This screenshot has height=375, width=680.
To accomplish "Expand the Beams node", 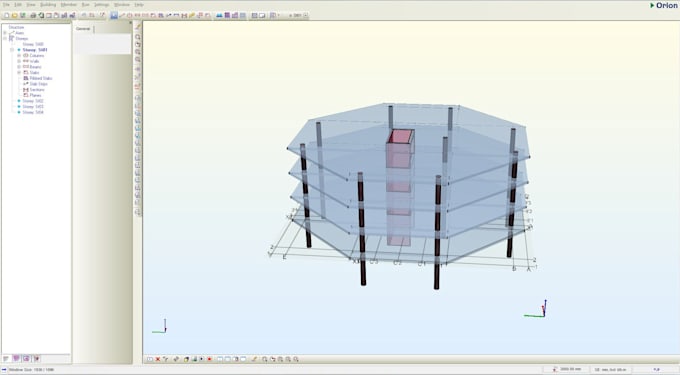I will (x=19, y=67).
